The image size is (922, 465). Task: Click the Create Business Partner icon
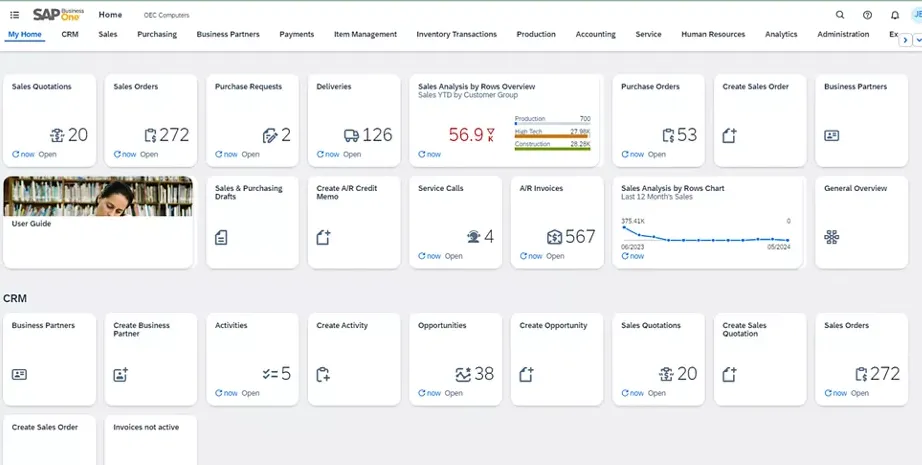(121, 375)
